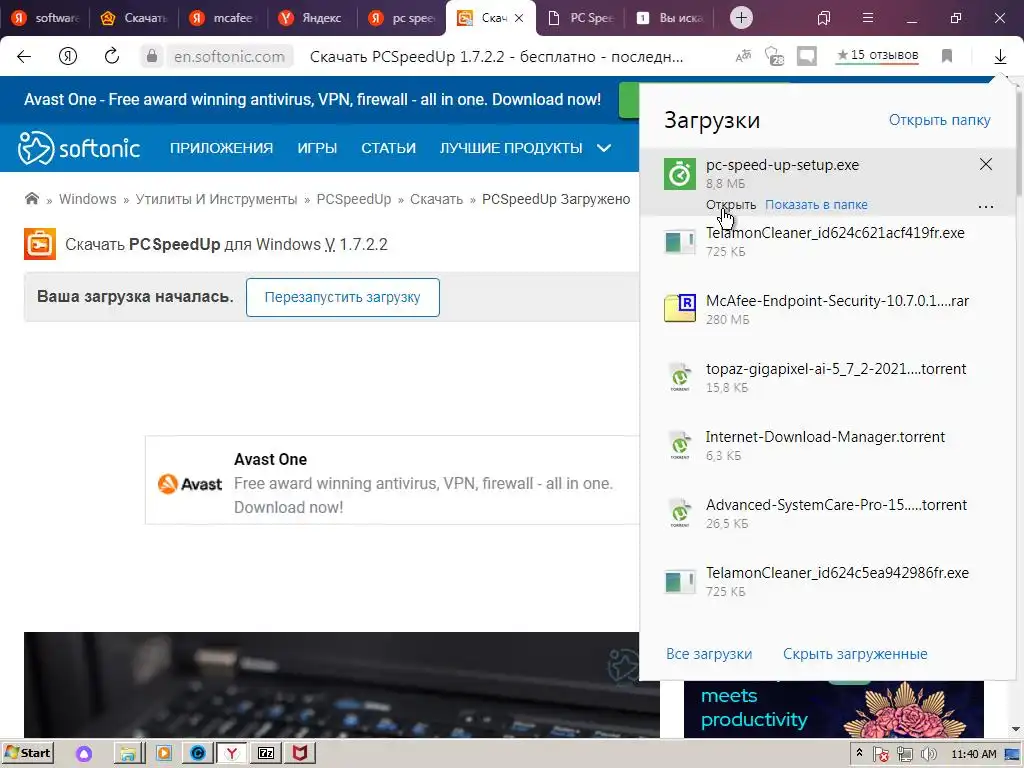Click Показать в папке link
This screenshot has width=1024, height=768.
tap(816, 204)
